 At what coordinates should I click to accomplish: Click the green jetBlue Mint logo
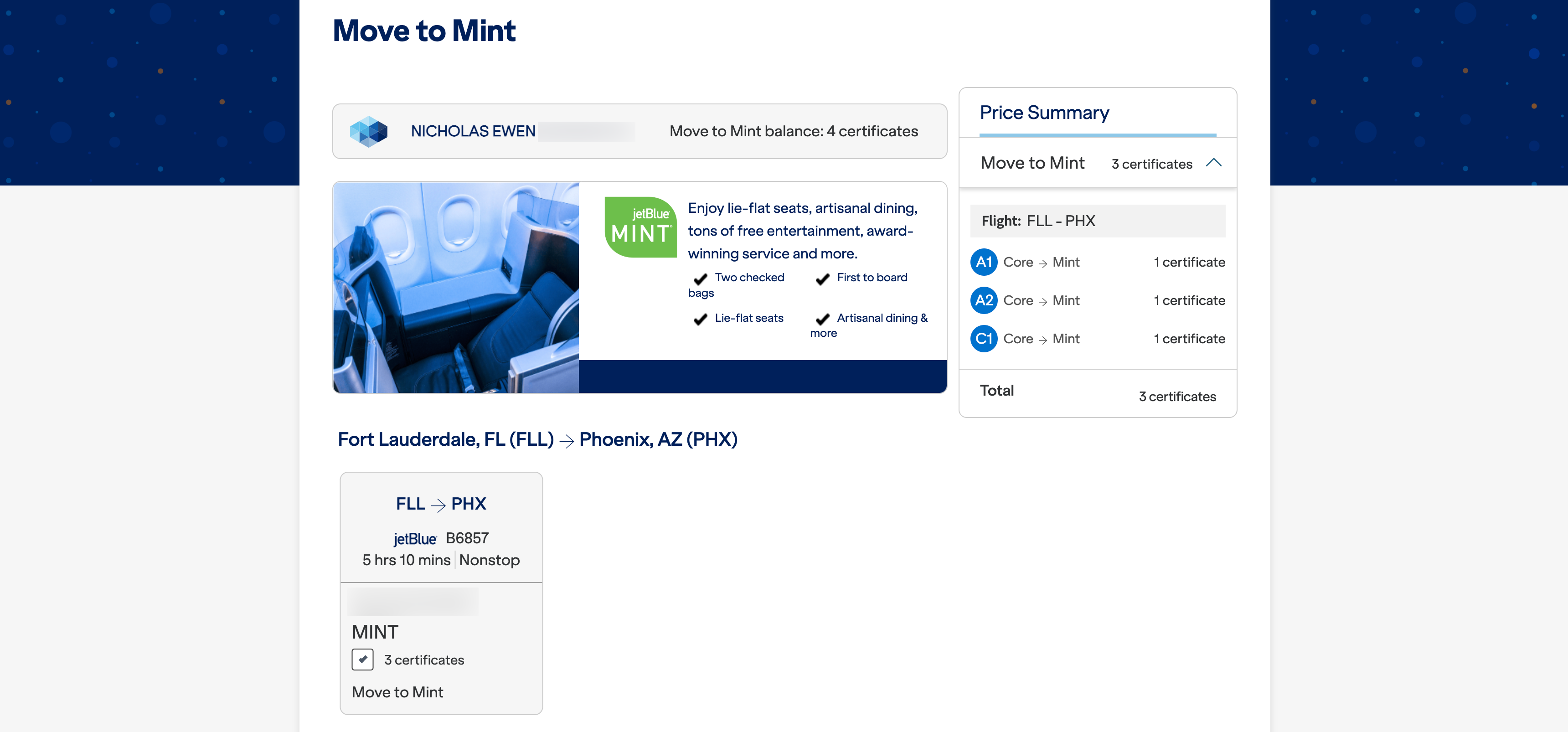click(640, 227)
